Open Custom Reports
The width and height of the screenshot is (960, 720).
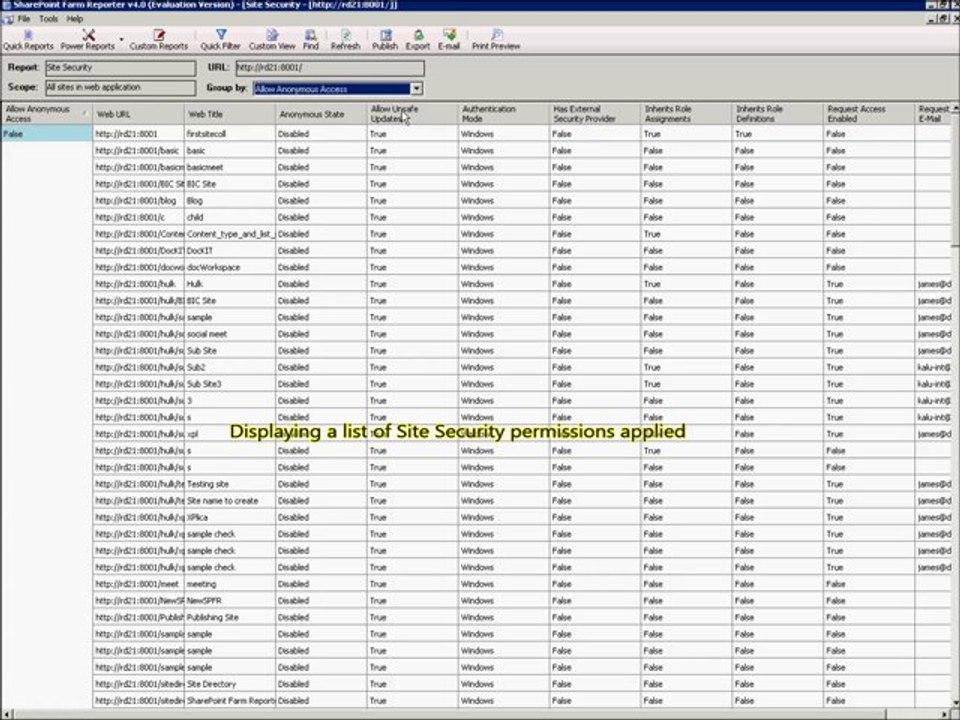(x=159, y=40)
